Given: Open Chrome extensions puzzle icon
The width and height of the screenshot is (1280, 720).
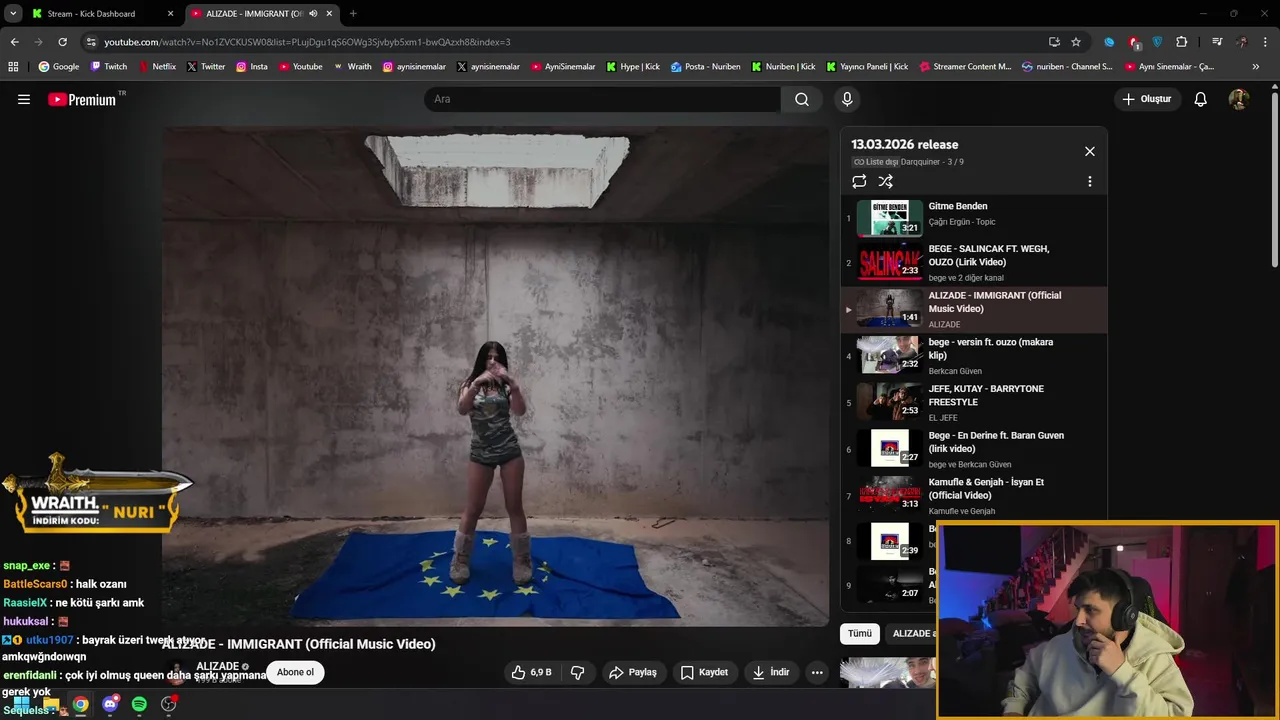Looking at the screenshot, I should click(x=1181, y=42).
